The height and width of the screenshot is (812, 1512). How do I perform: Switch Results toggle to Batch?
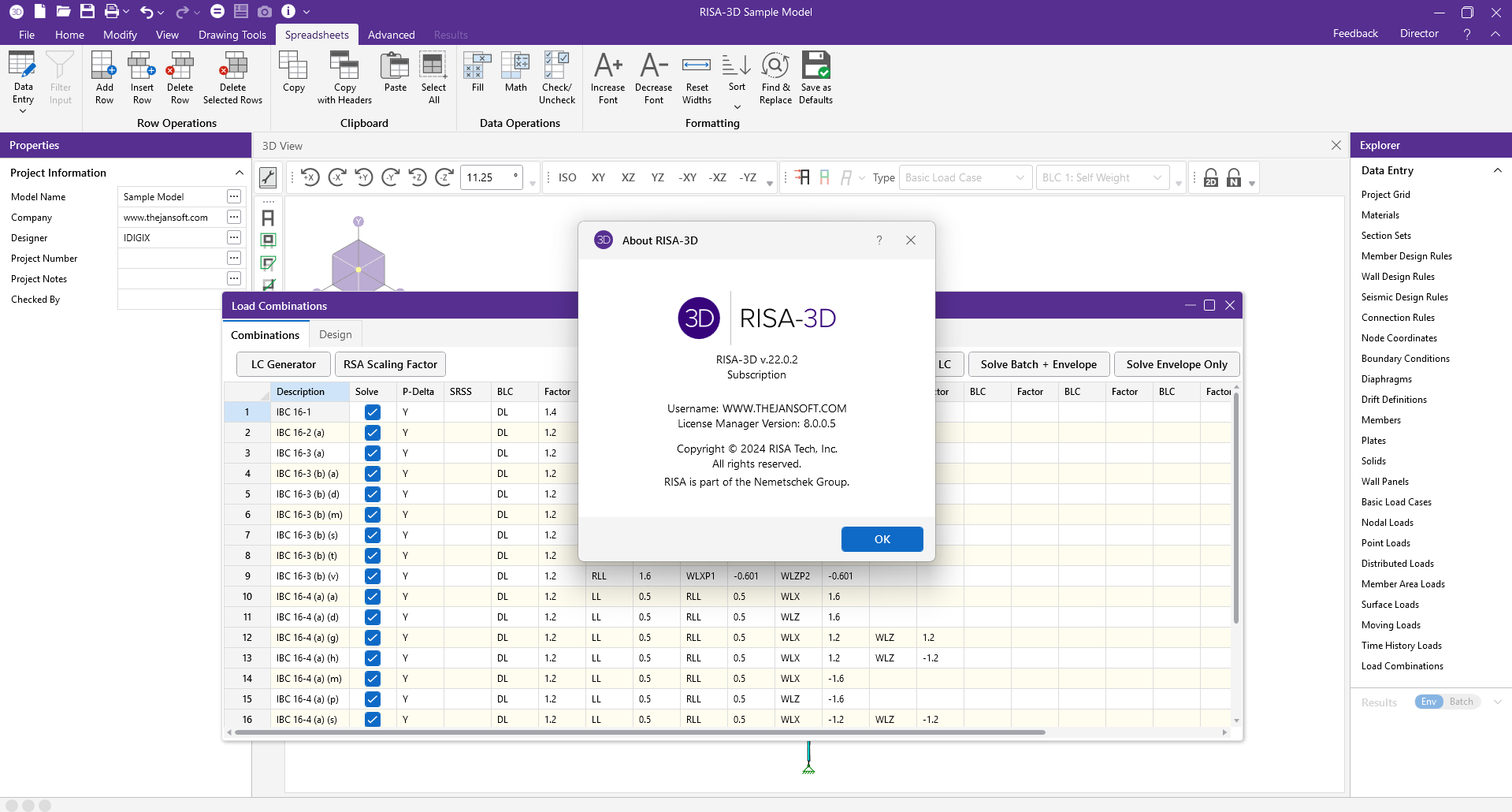(x=1461, y=702)
